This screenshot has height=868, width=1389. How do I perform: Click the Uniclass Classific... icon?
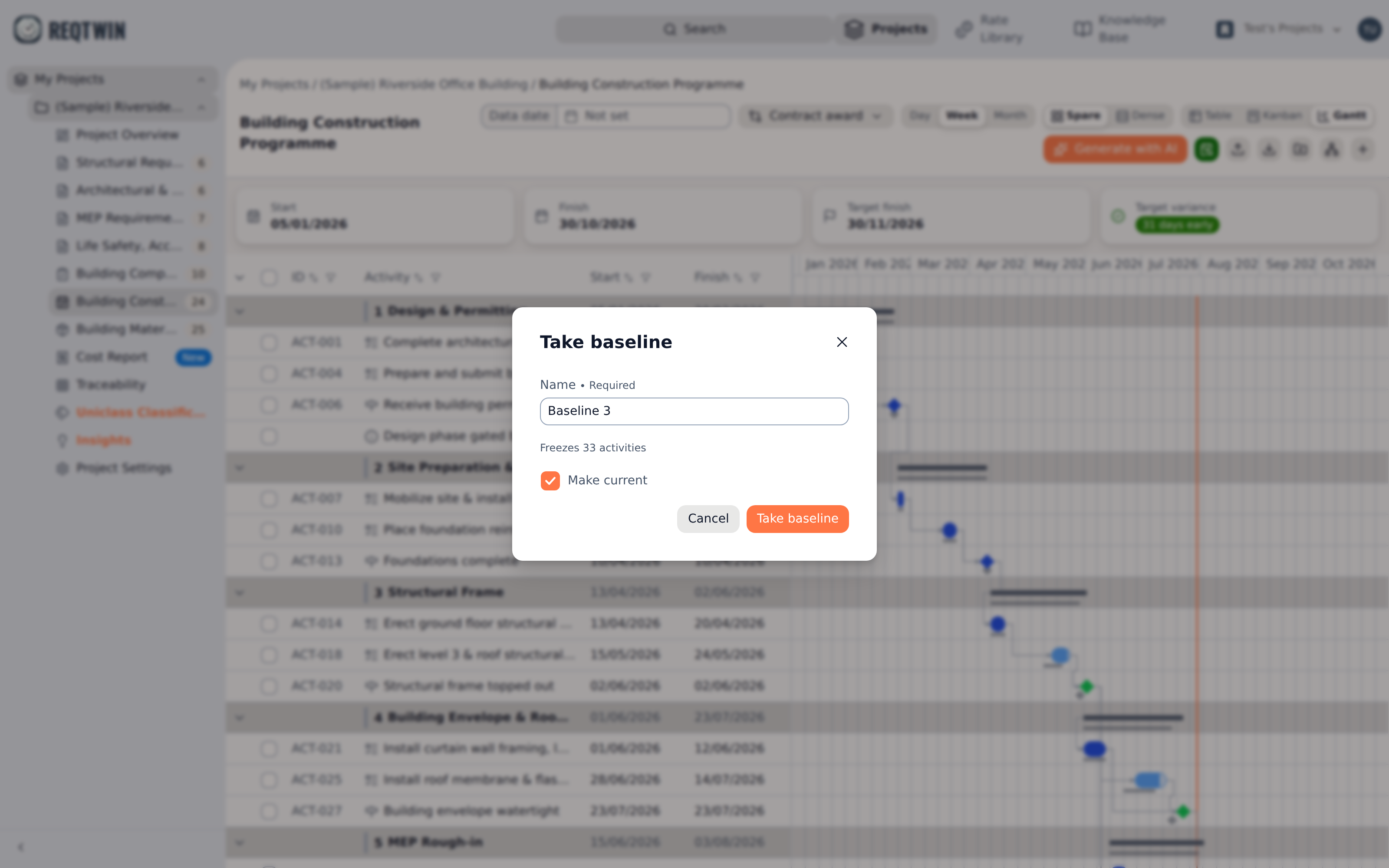point(63,413)
